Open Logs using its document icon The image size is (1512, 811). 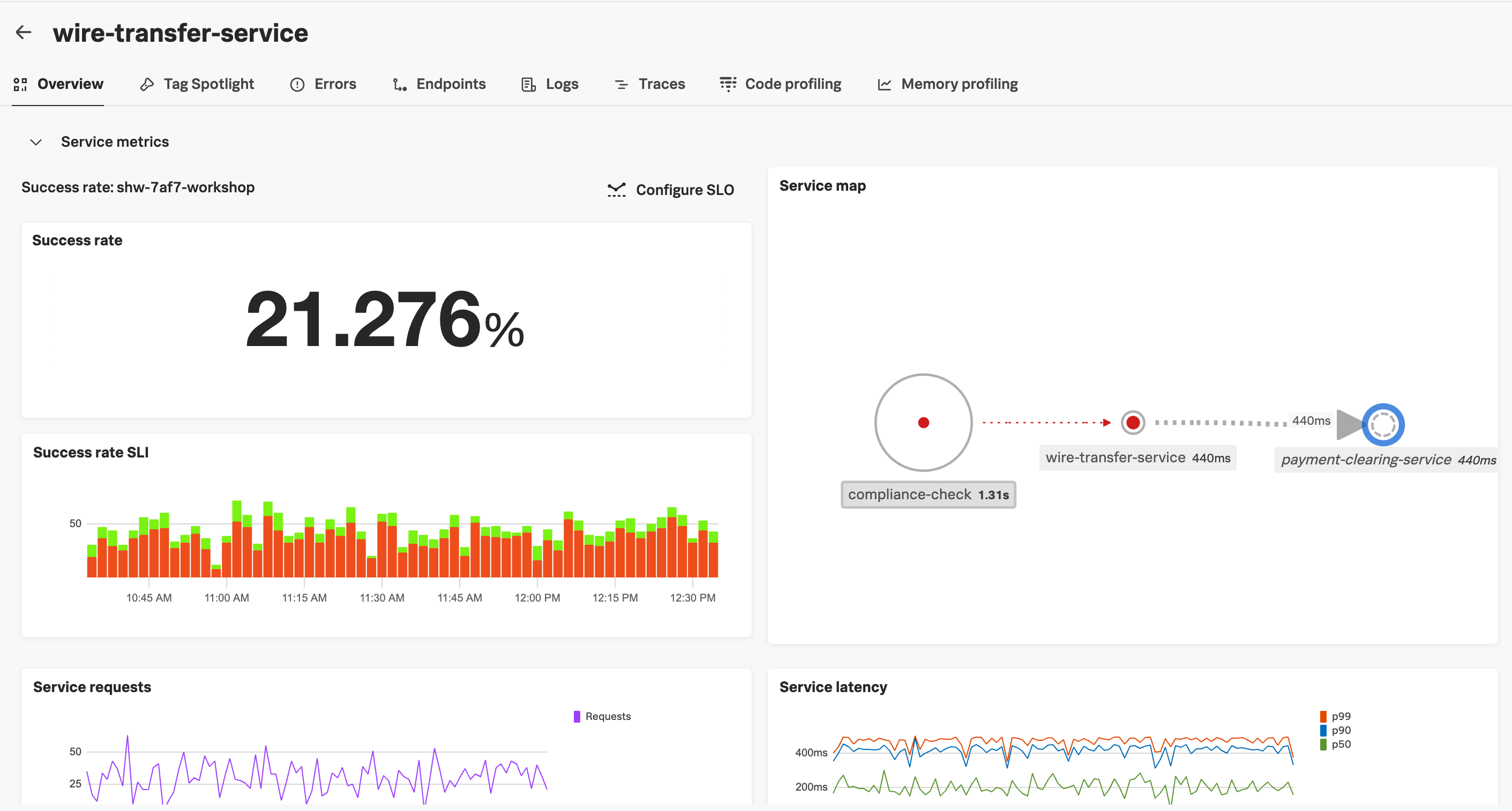pos(528,84)
